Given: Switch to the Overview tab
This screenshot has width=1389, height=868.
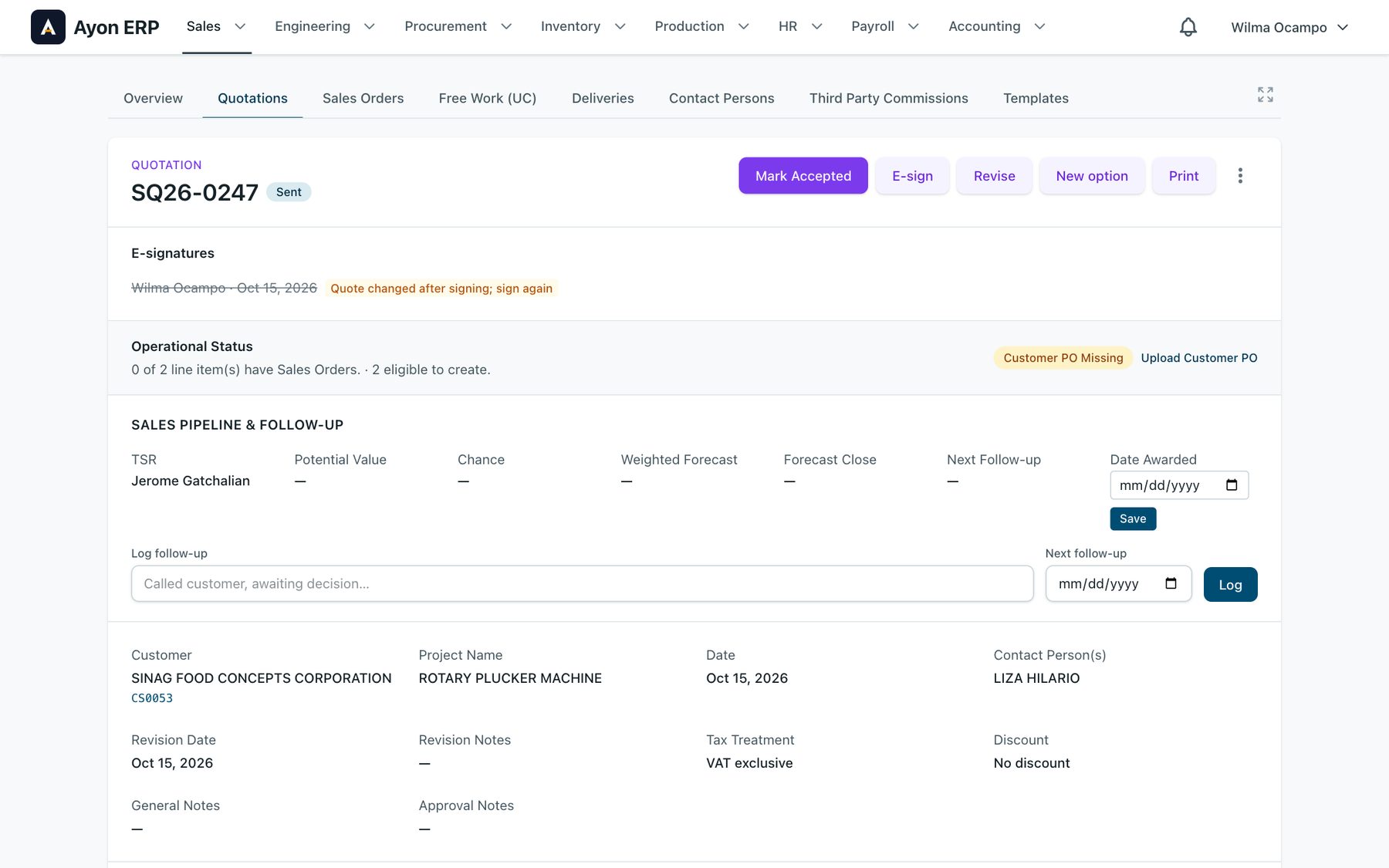Looking at the screenshot, I should [153, 99].
